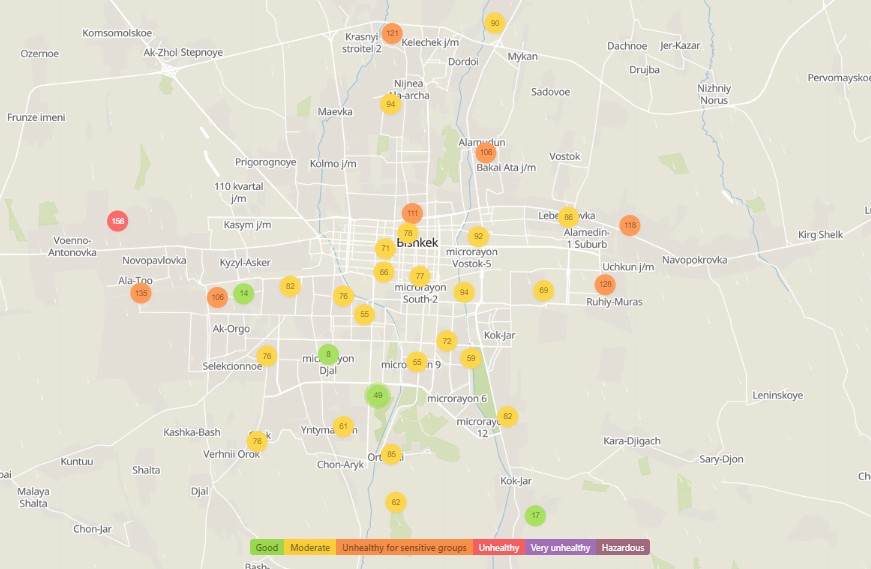Select the purple Very unhealthy legend item
Screen dimensions: 871x569
coord(560,548)
